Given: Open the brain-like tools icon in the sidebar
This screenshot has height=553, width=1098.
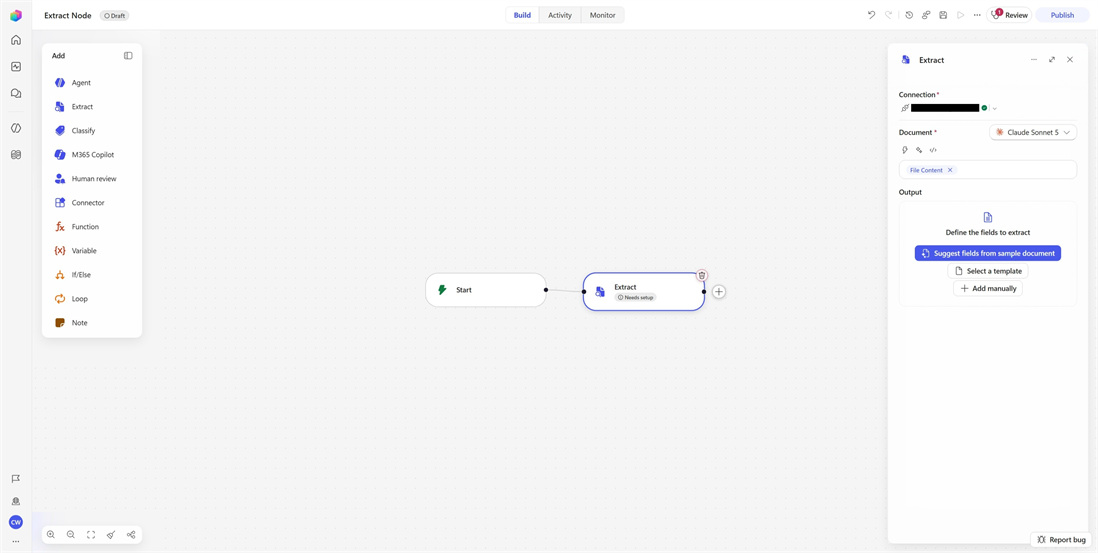Looking at the screenshot, I should [x=15, y=155].
